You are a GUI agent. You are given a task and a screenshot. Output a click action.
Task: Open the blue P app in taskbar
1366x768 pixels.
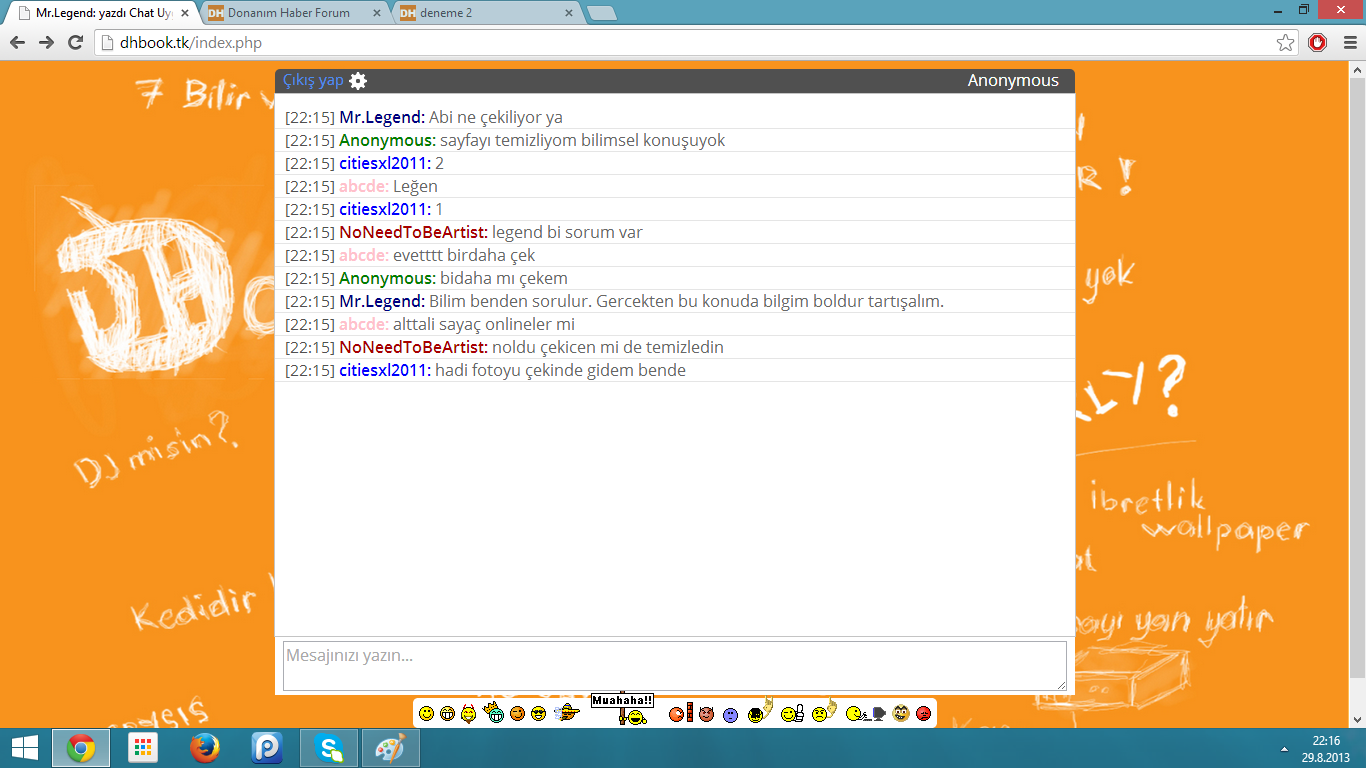tap(267, 748)
